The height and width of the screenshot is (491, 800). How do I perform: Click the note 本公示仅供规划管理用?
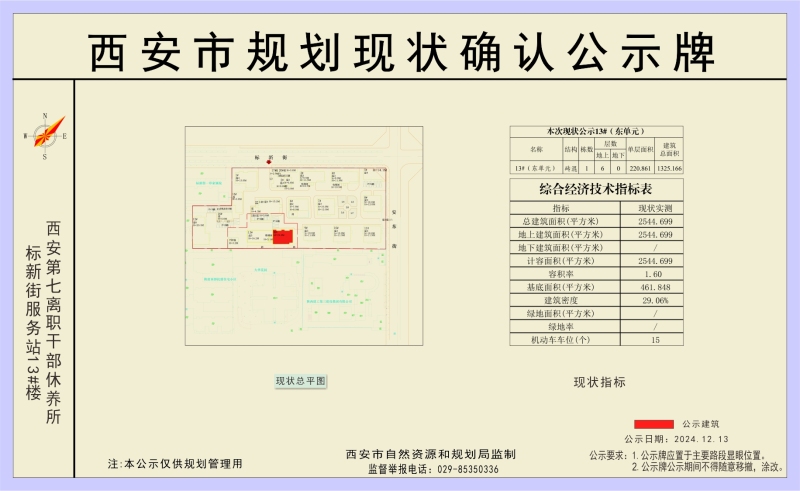[175, 465]
